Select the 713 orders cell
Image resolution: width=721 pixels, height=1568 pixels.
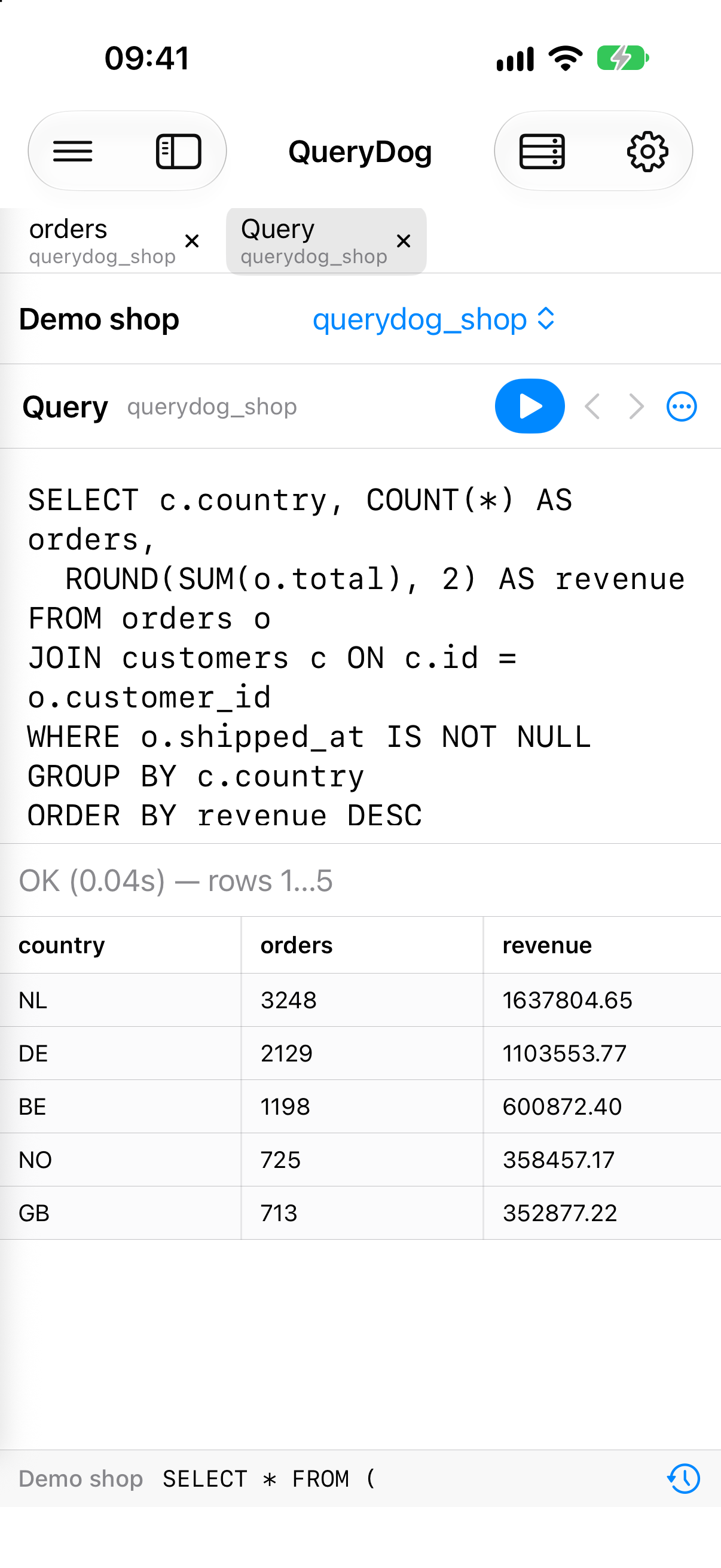(362, 1213)
